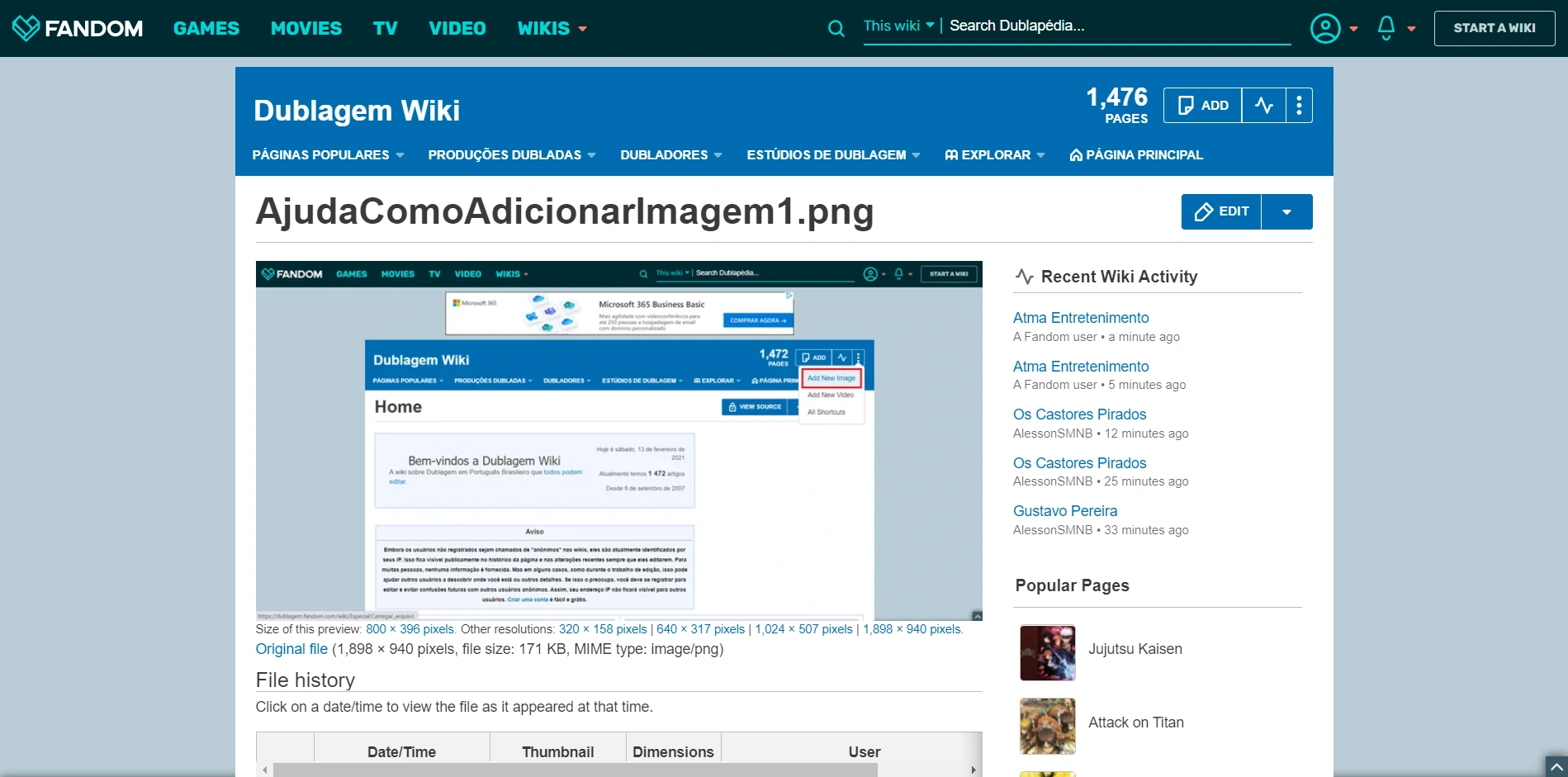The width and height of the screenshot is (1568, 777).
Task: Open Atma Entretenimento edited a minute ago
Action: pos(1081,318)
